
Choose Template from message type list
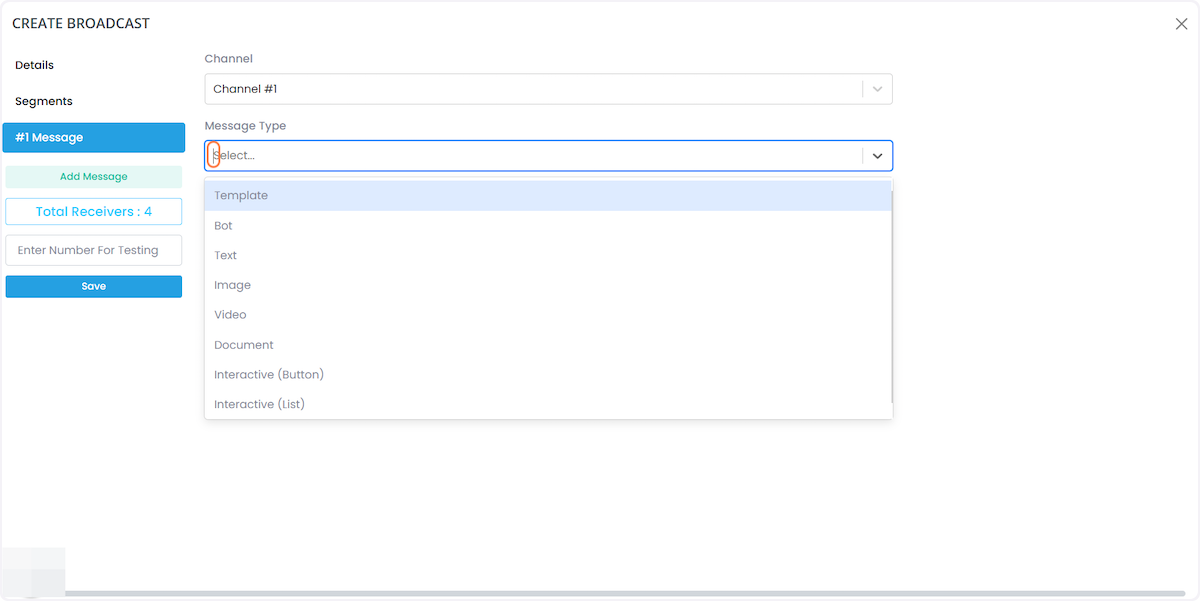[548, 196]
